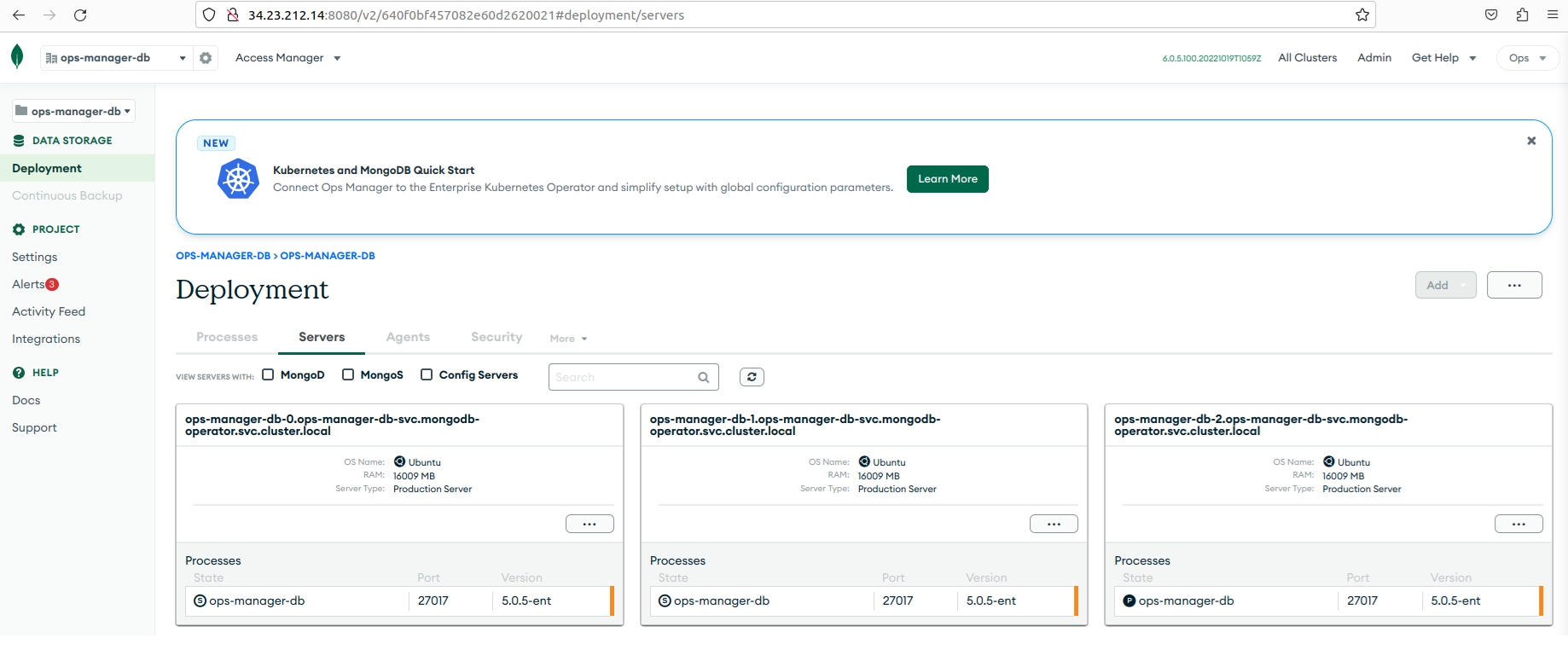The height and width of the screenshot is (667, 1568).
Task: Click the tracking protection shield icon
Action: (x=209, y=14)
